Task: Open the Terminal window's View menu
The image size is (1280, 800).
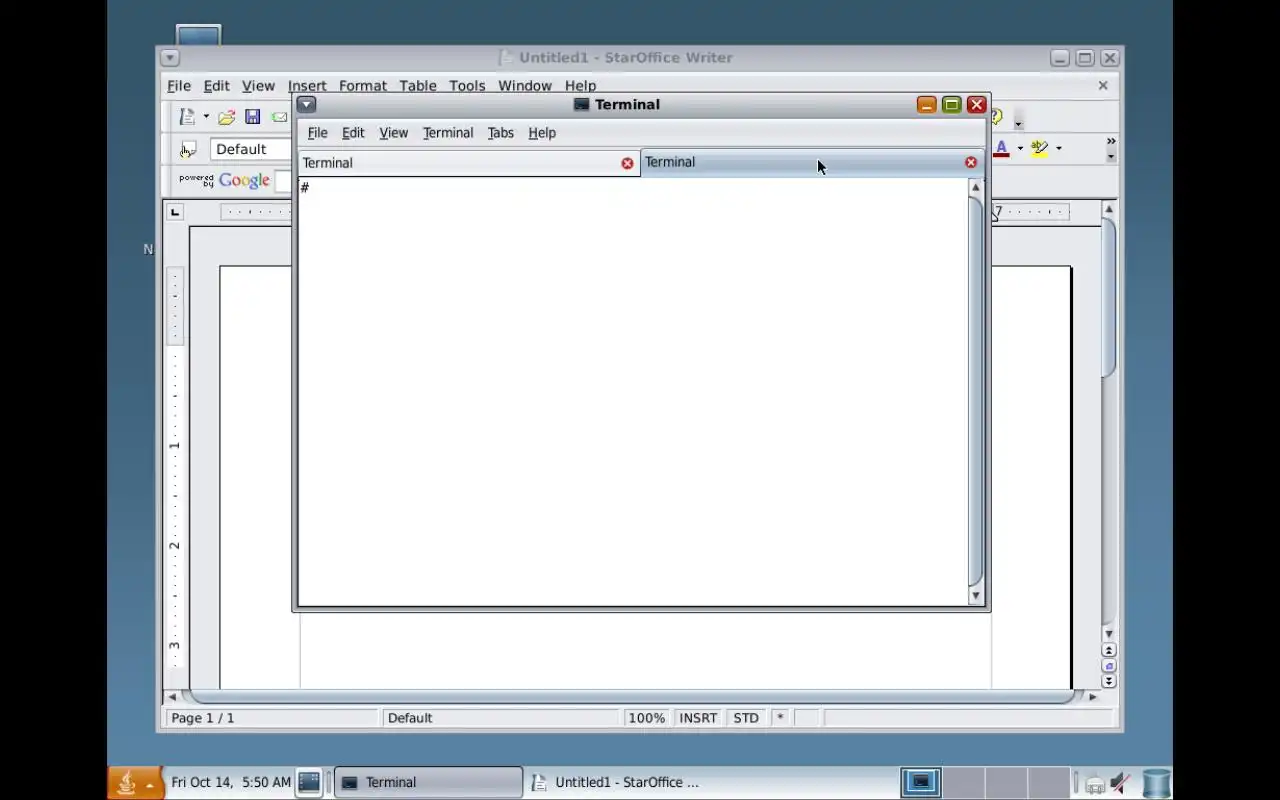Action: [393, 133]
